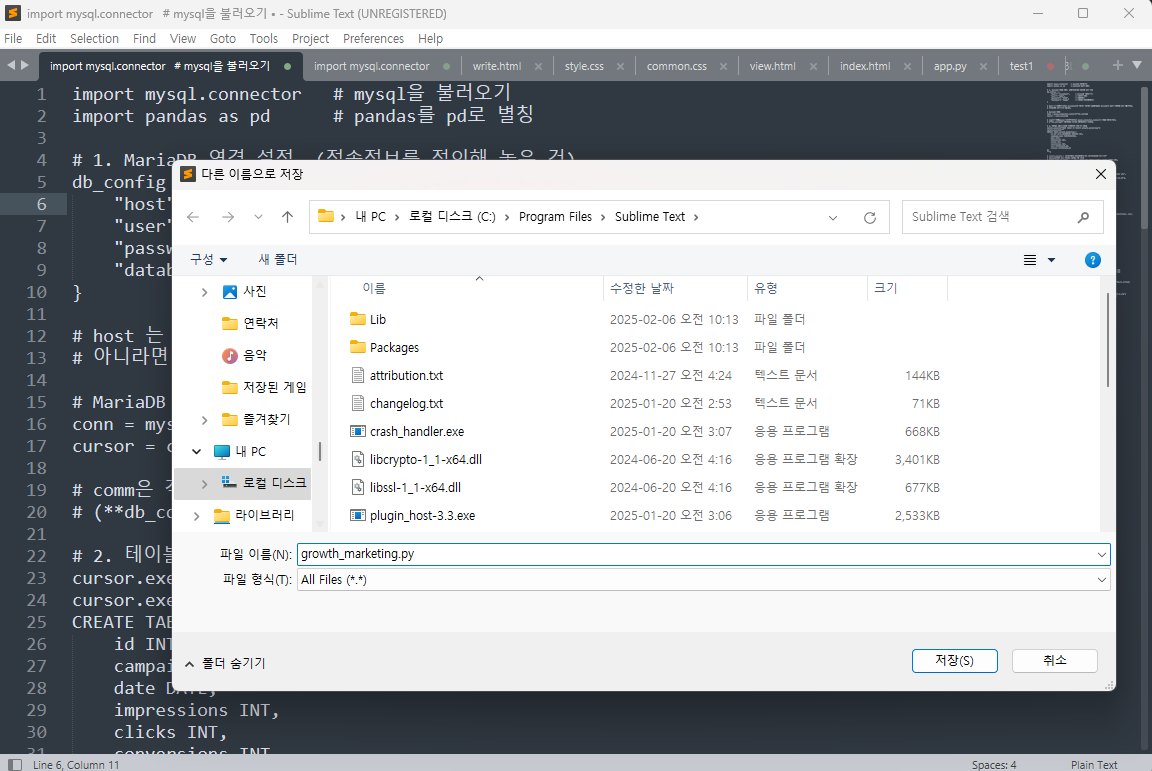Sort files by 유형 column header
Image resolution: width=1152 pixels, height=771 pixels.
tap(766, 288)
